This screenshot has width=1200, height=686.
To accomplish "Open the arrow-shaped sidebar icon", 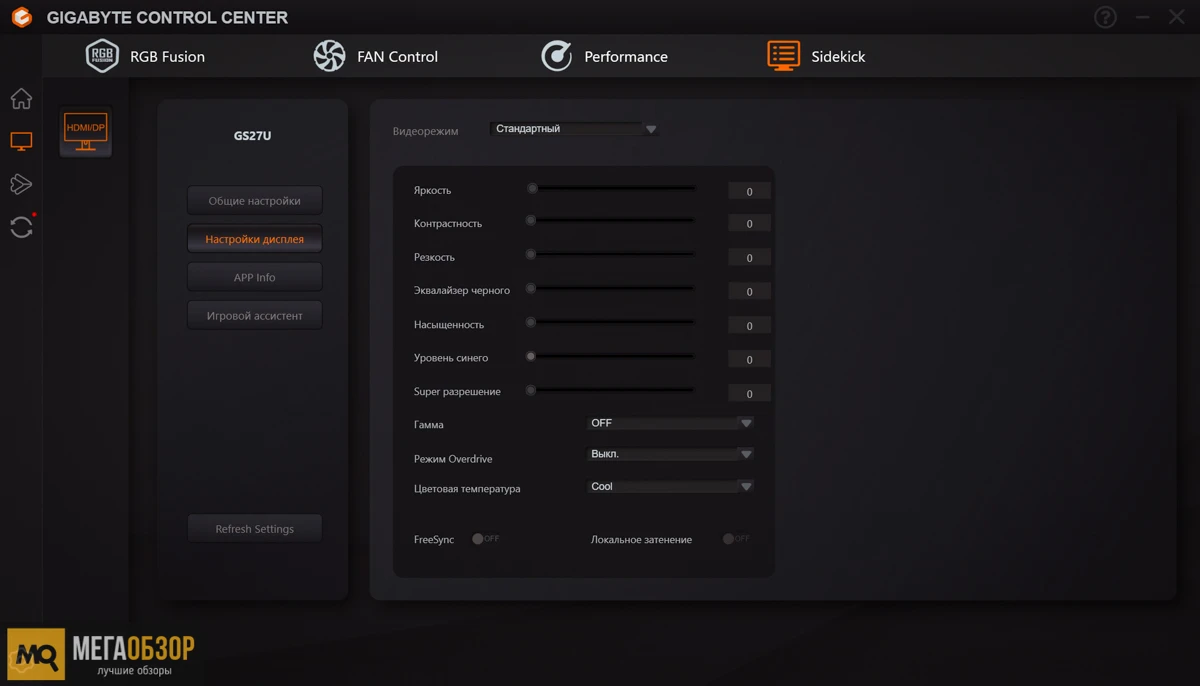I will (x=21, y=184).
